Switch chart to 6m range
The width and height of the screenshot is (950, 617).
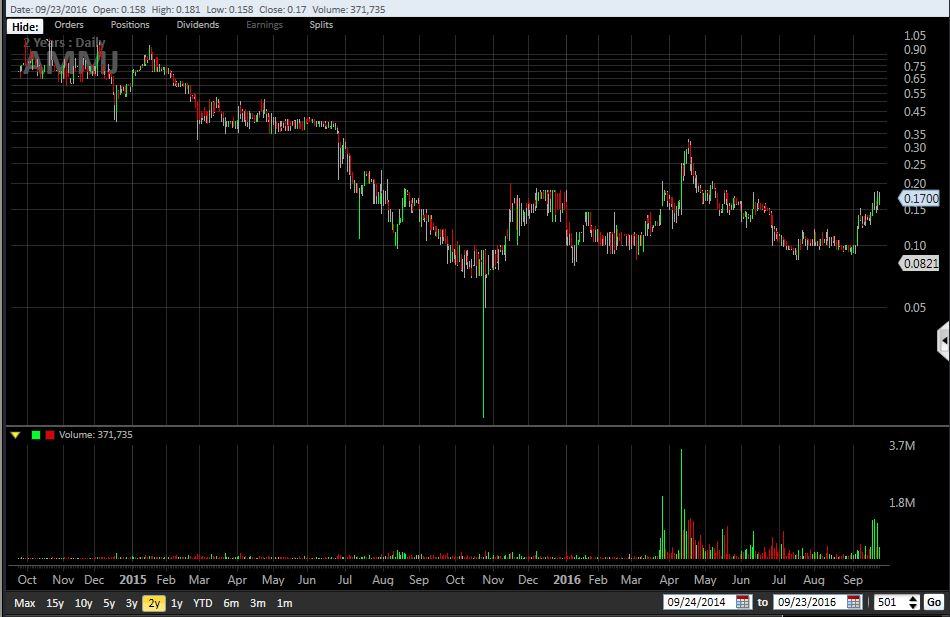tap(231, 603)
